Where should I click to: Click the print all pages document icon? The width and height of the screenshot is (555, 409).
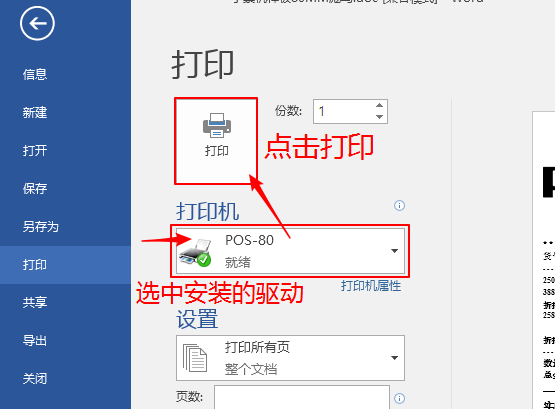pyautogui.click(x=195, y=358)
